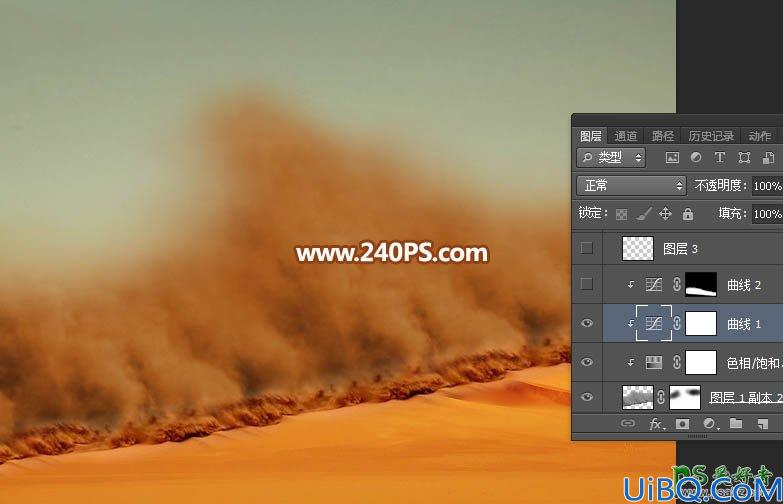The height and width of the screenshot is (504, 783).
Task: Switch to the 通道 tab
Action: 626,136
